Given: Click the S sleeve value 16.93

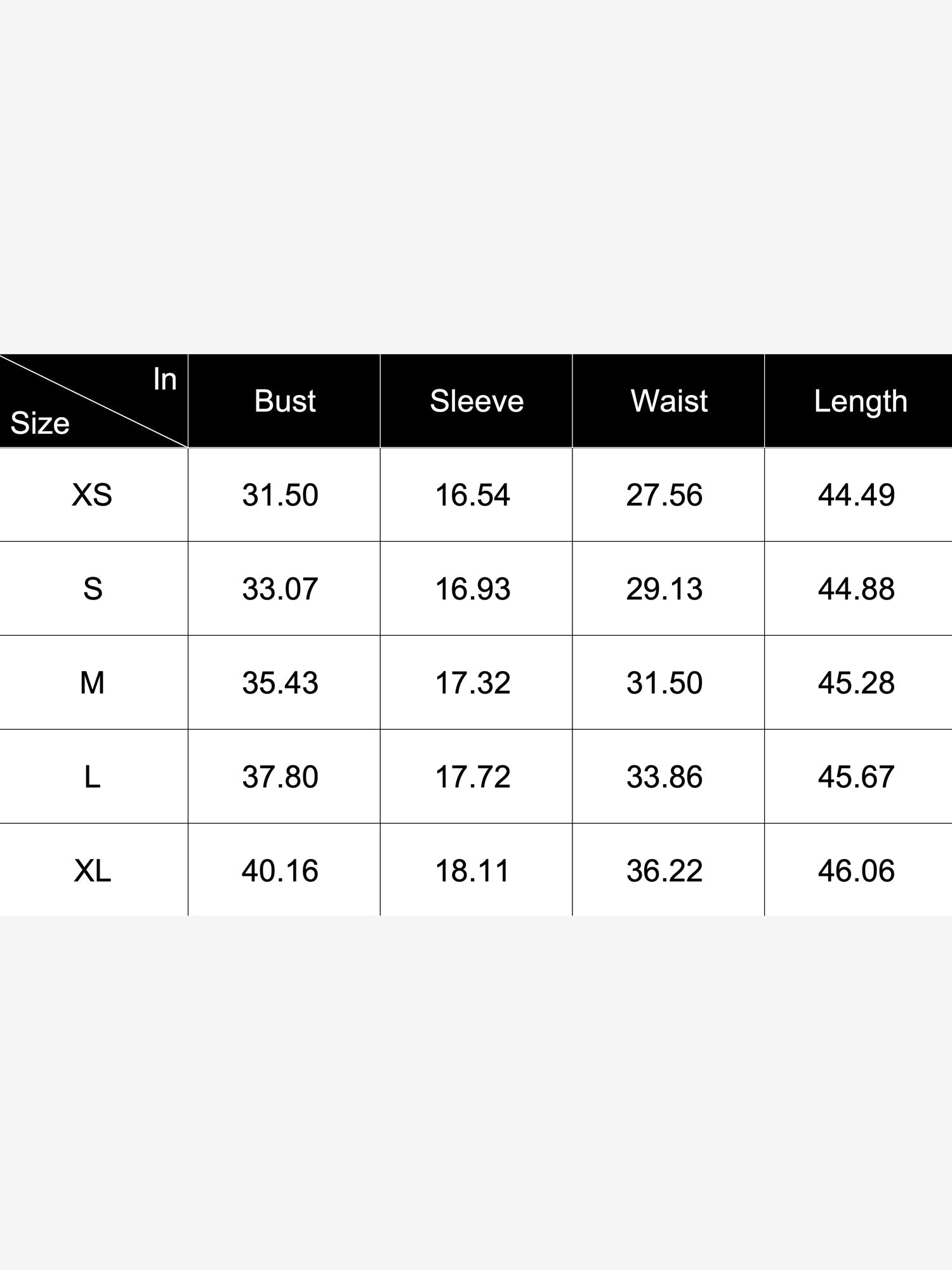Looking at the screenshot, I should tap(473, 589).
